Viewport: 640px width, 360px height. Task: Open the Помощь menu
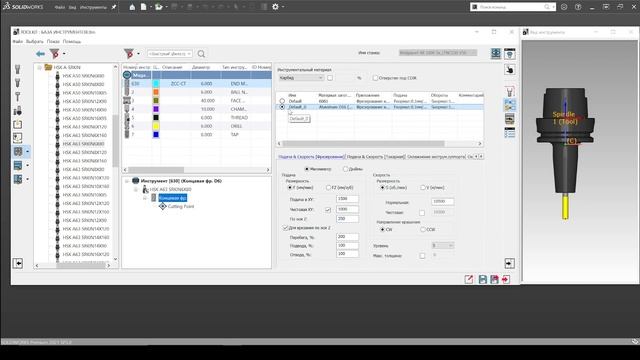(x=72, y=42)
